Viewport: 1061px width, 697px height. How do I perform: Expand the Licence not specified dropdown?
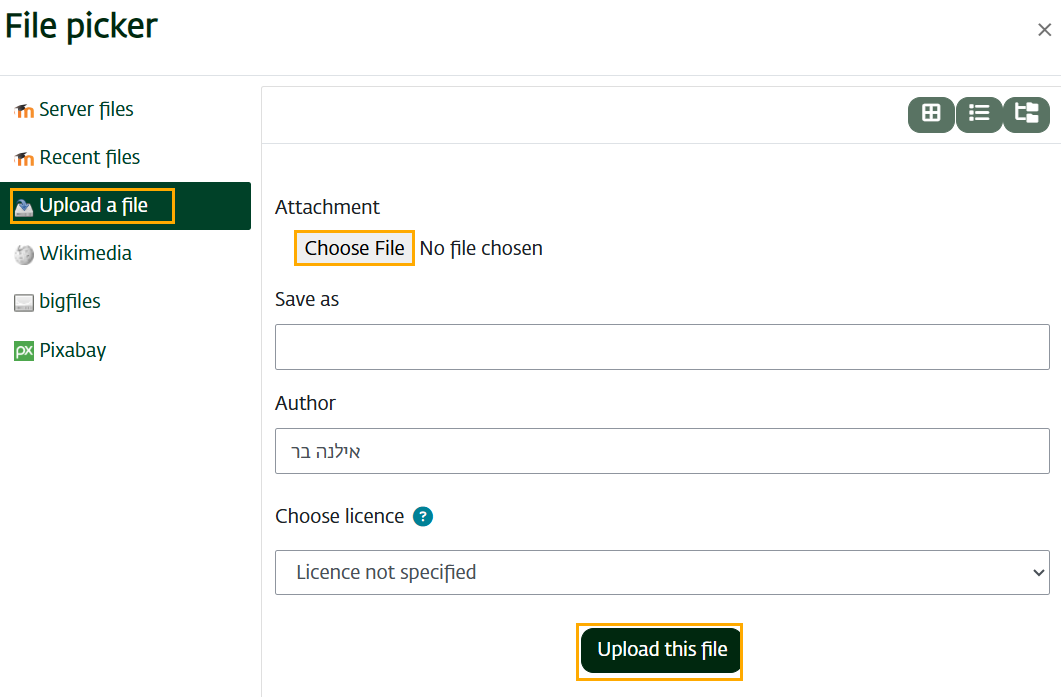(x=662, y=572)
